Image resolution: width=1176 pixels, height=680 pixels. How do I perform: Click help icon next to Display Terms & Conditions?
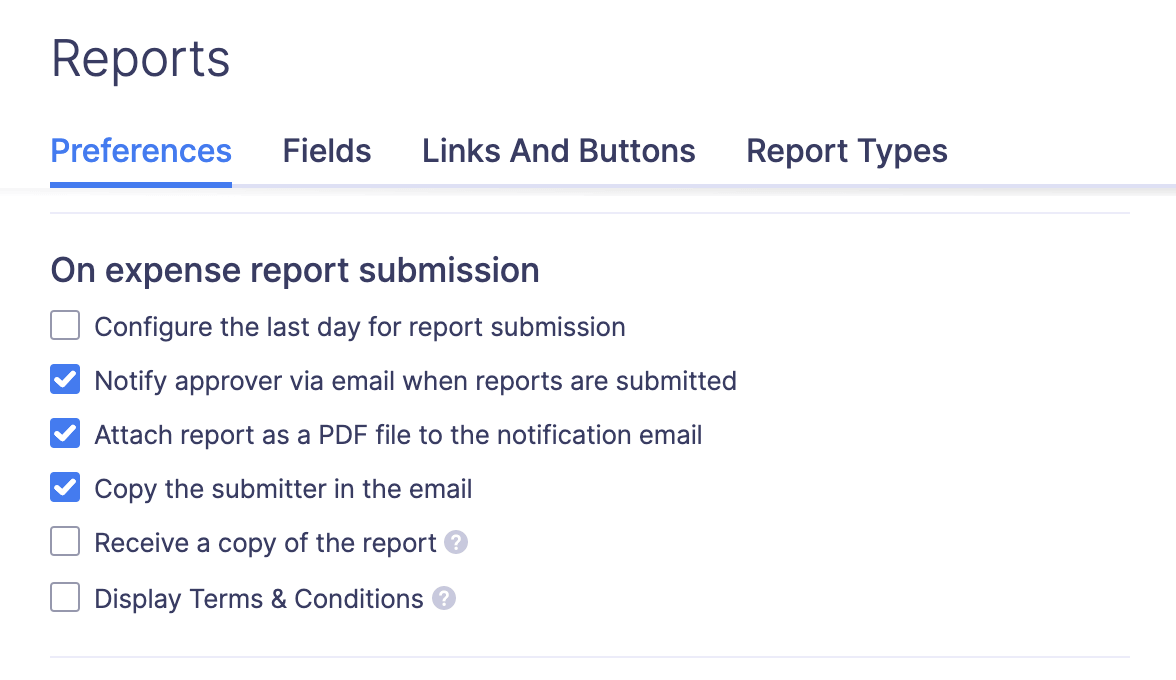[x=444, y=599]
